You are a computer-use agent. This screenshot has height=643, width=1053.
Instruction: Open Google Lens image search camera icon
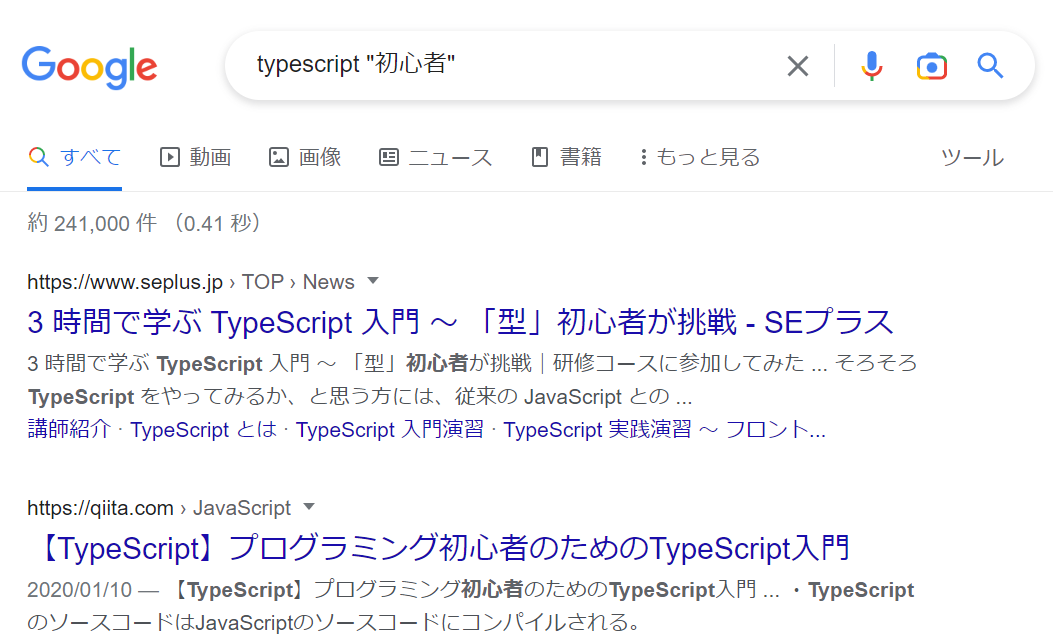tap(931, 65)
